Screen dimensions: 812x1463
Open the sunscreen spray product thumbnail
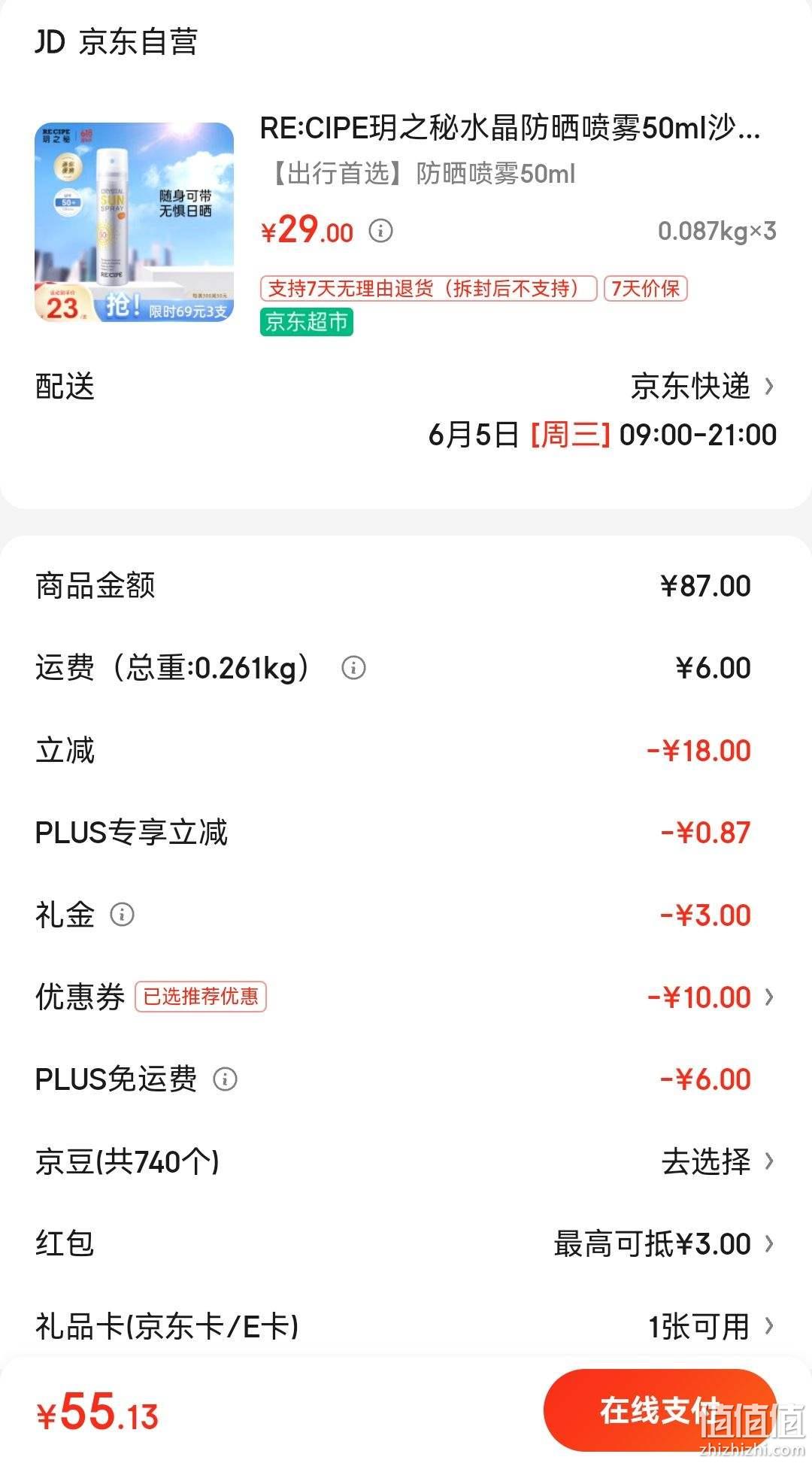[135, 223]
